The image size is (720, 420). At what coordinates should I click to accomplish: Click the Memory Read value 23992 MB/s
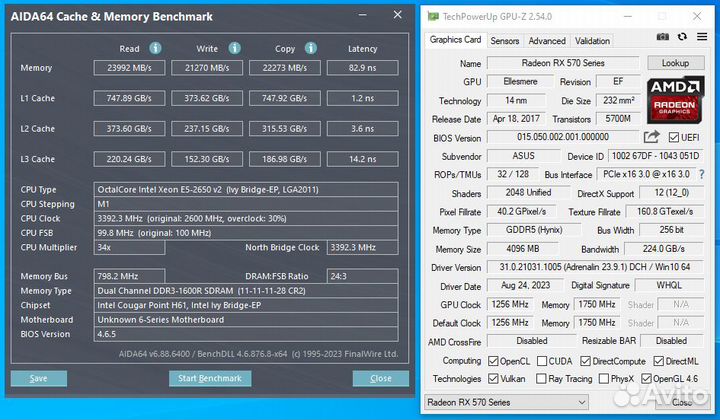pos(129,68)
